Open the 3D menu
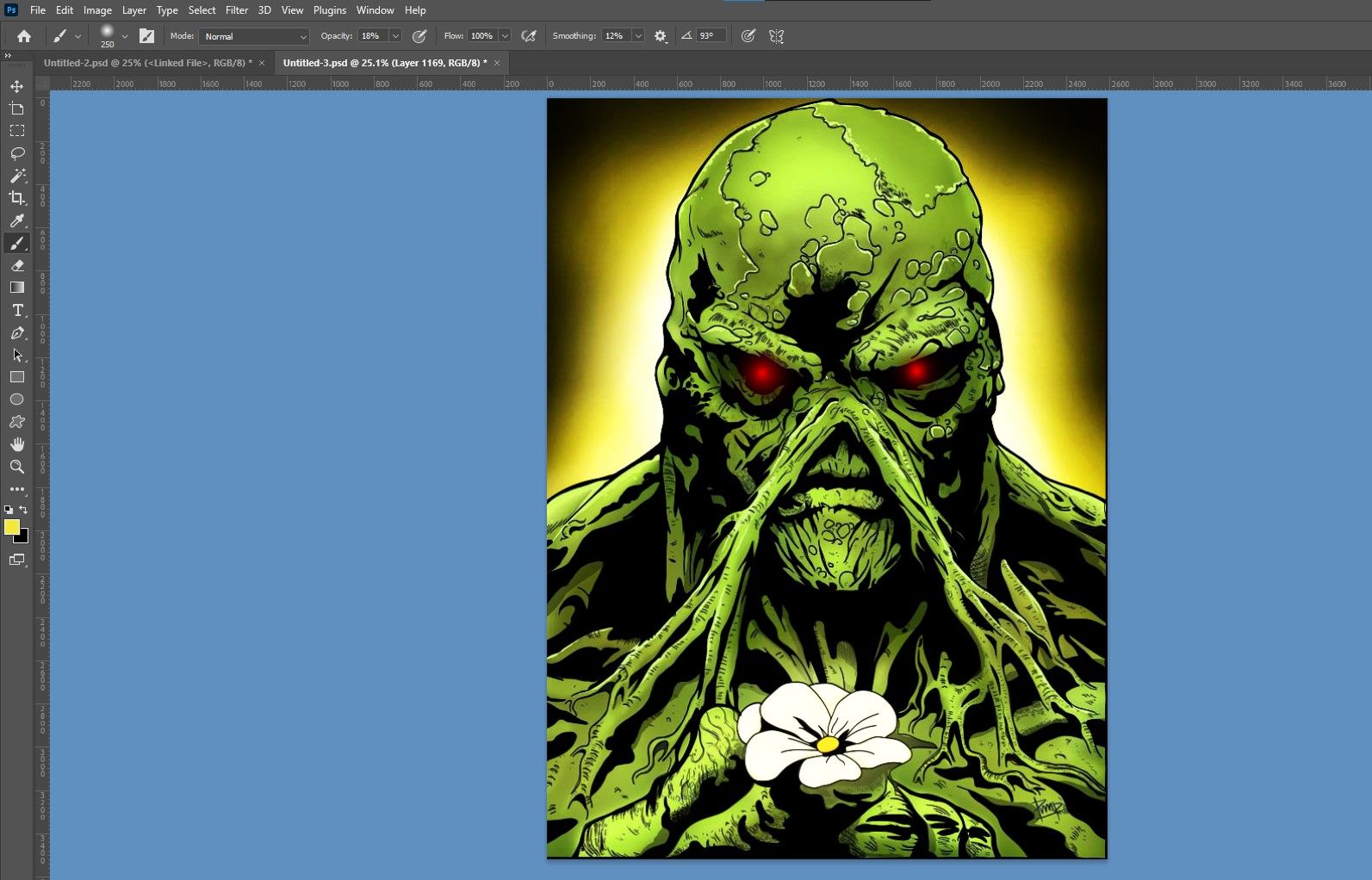This screenshot has height=880, width=1372. (264, 10)
